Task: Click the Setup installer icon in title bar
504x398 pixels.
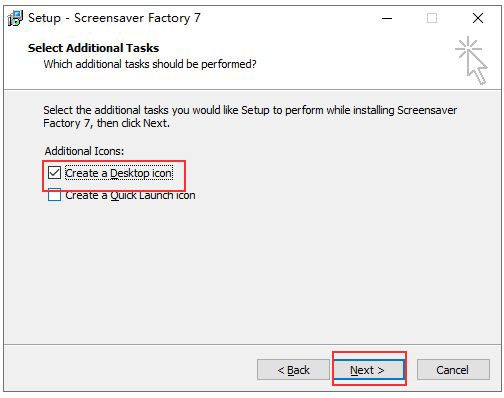Action: (15, 18)
